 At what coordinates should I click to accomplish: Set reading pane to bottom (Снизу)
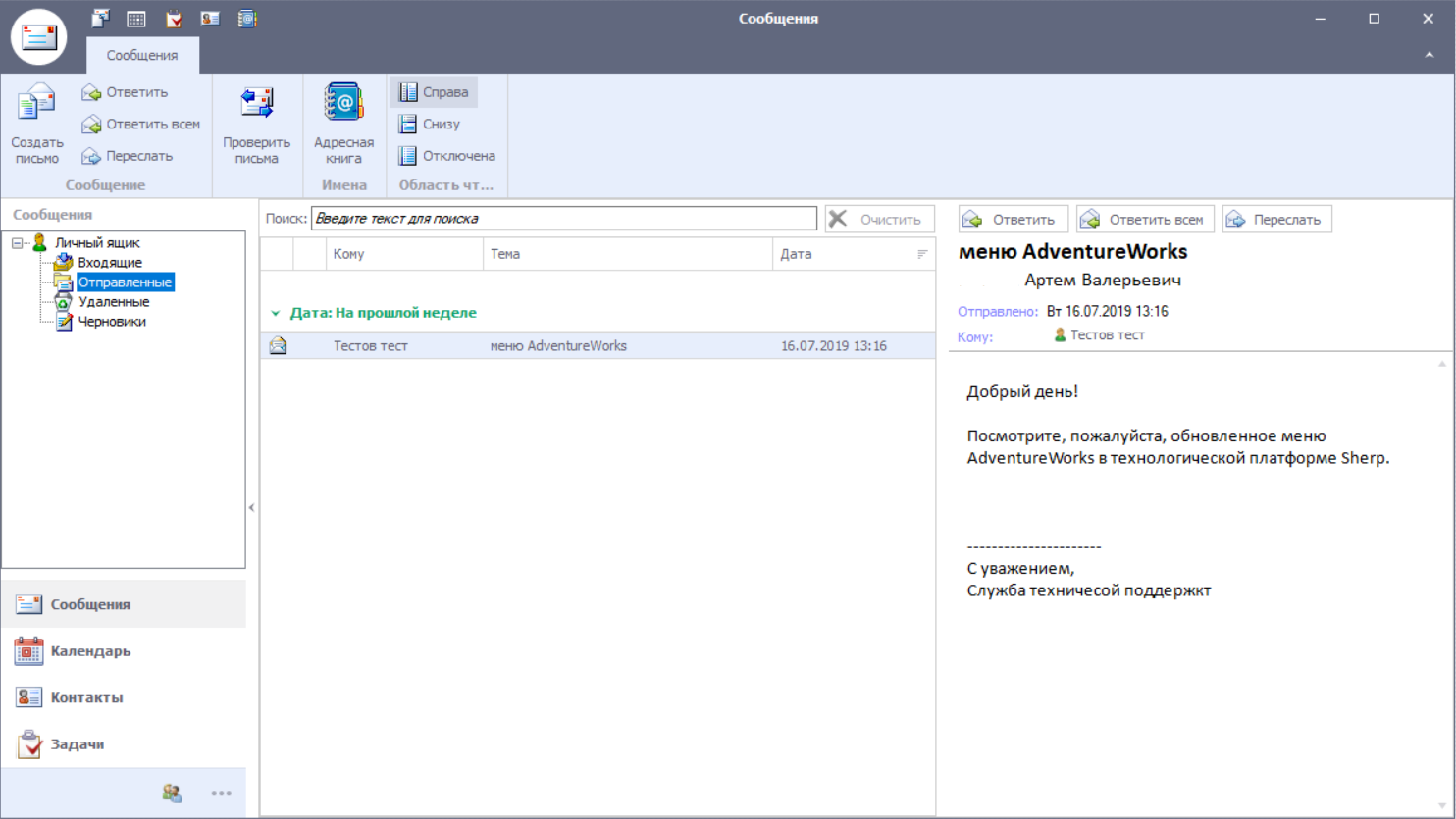click(x=430, y=125)
